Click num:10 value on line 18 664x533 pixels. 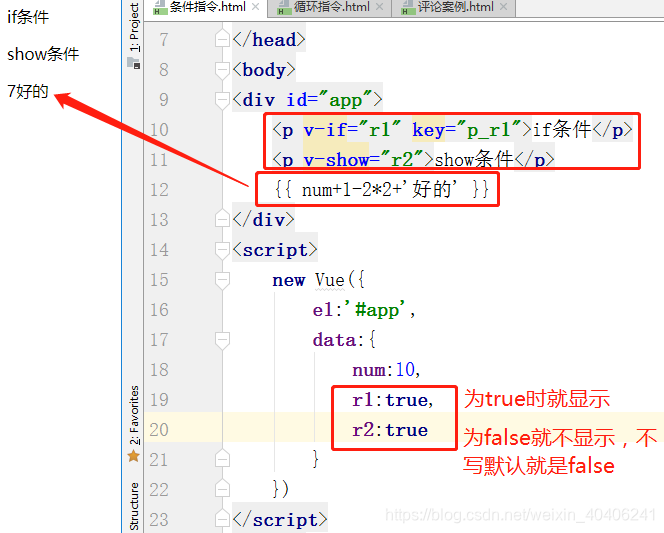pos(386,370)
